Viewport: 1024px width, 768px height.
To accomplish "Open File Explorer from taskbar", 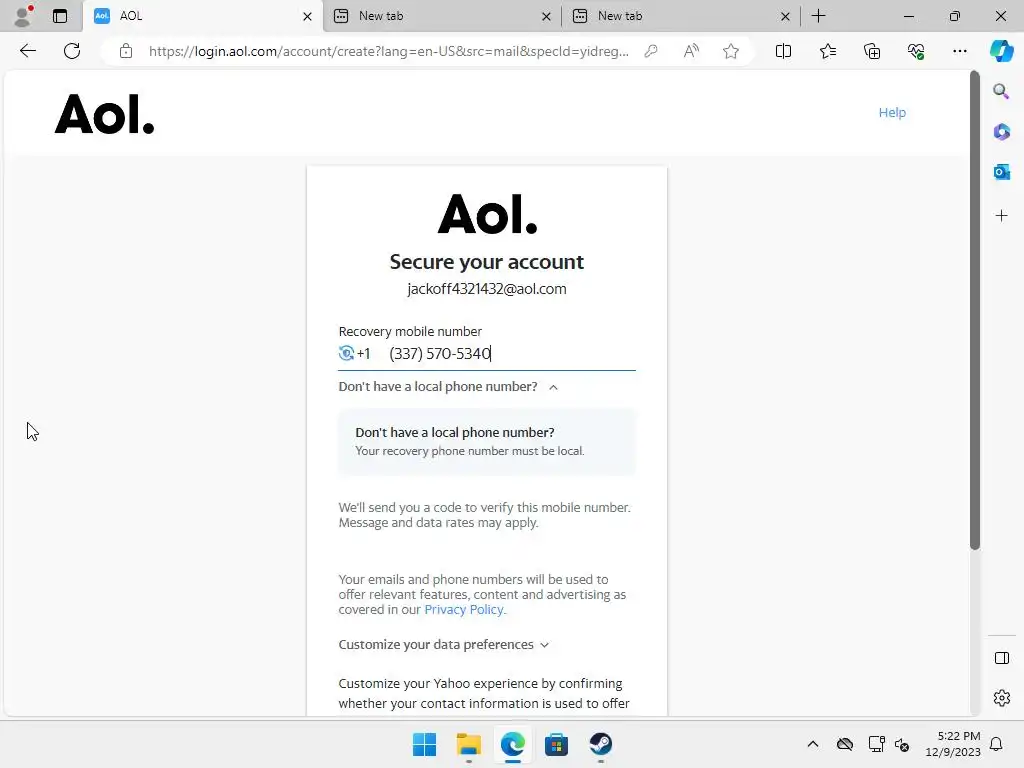I will (x=468, y=744).
